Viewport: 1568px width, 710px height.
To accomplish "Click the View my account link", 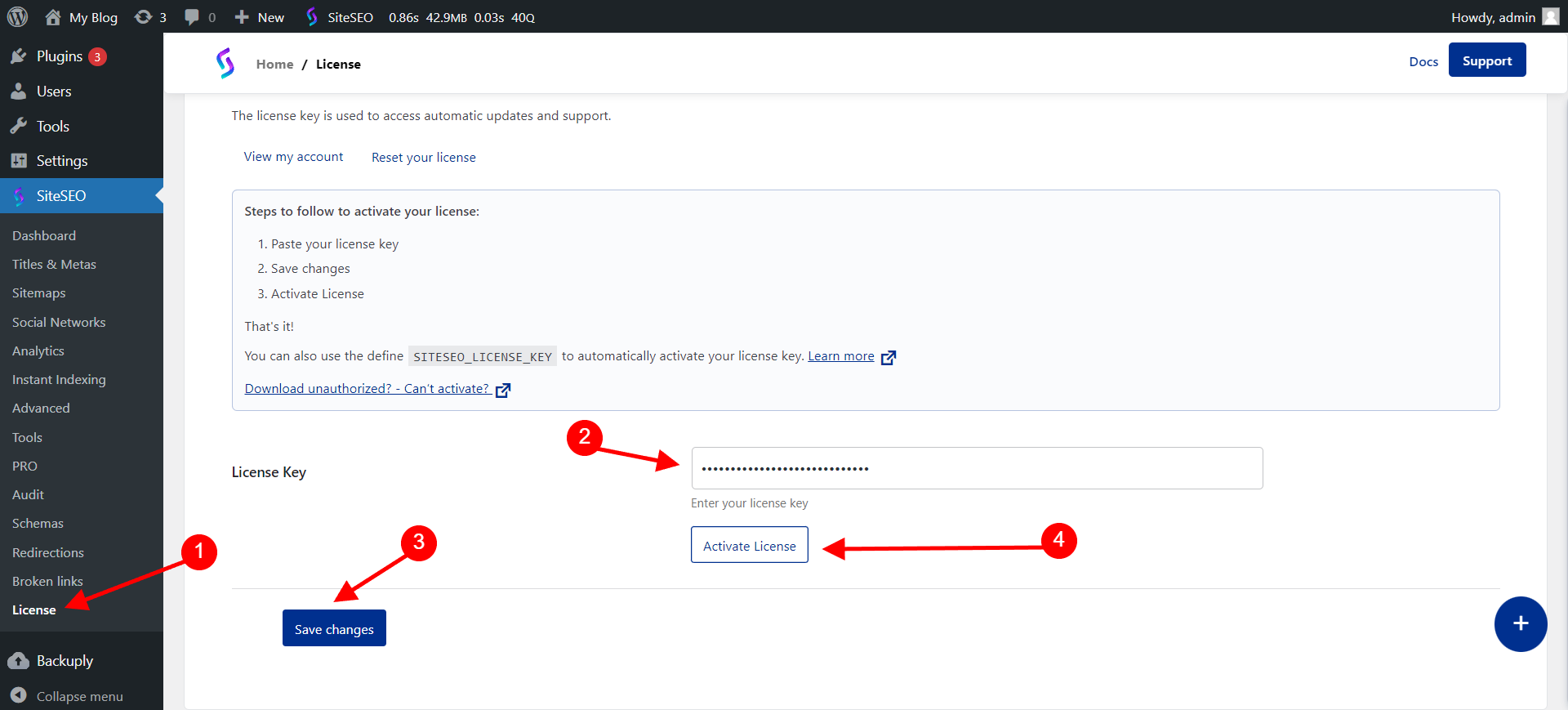I will point(293,157).
